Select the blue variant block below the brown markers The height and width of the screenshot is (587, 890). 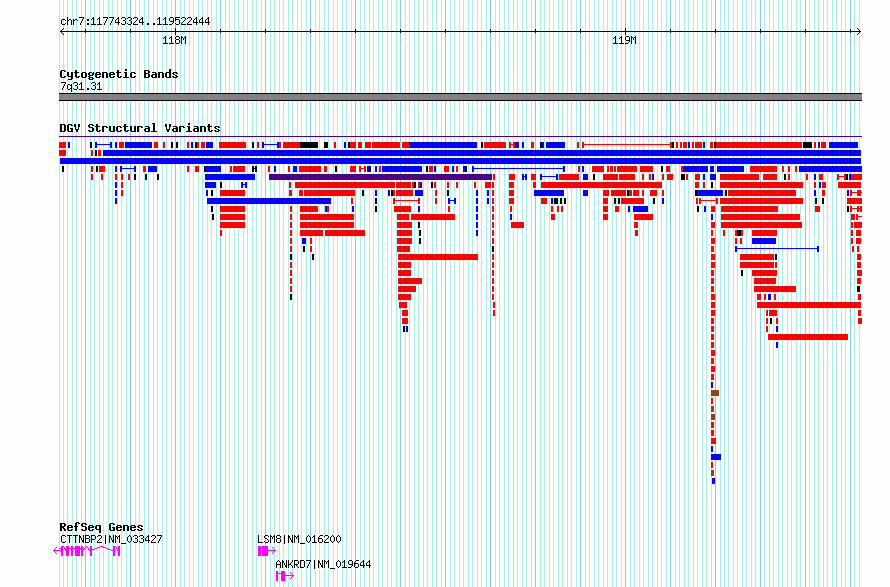click(x=716, y=457)
